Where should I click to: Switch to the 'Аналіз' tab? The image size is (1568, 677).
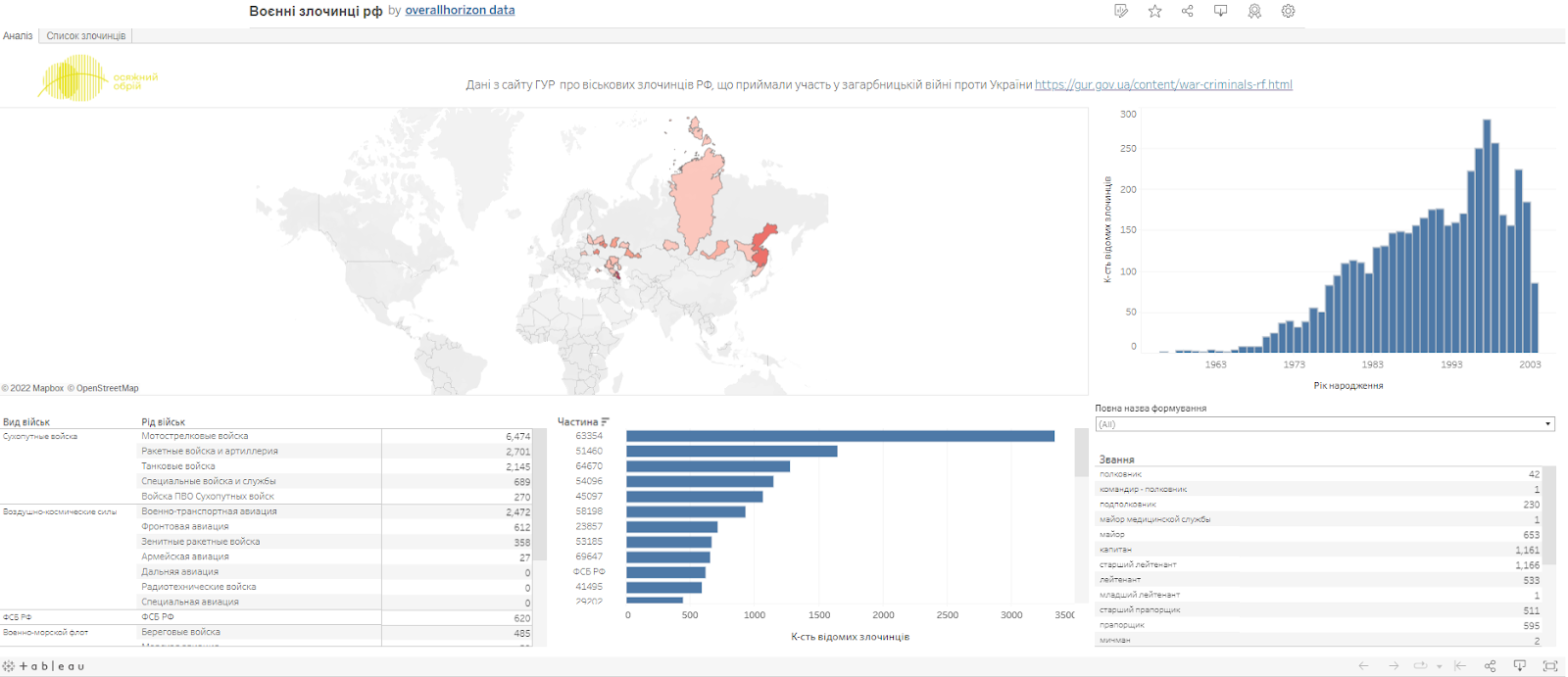click(18, 36)
